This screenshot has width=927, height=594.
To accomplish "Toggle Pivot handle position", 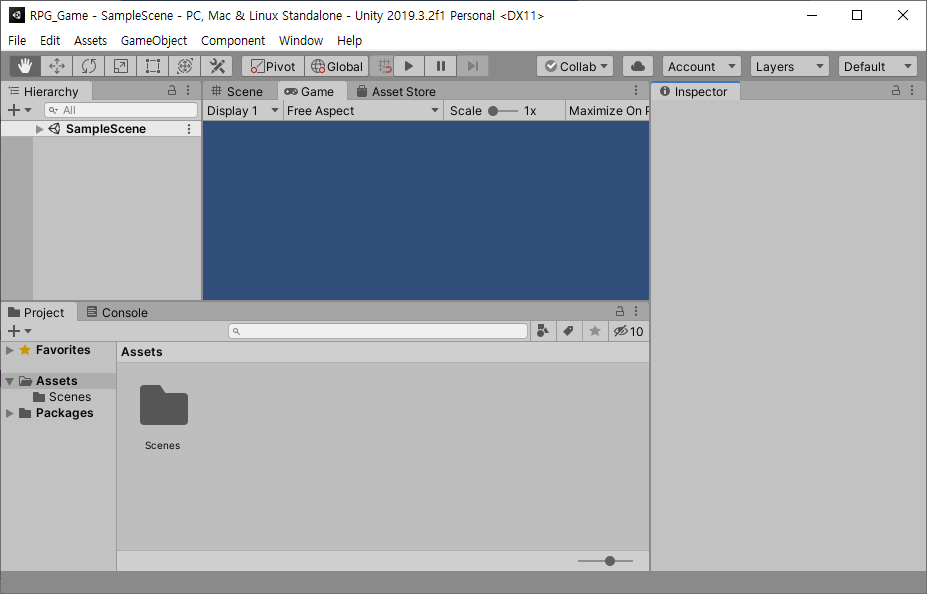I will [273, 66].
